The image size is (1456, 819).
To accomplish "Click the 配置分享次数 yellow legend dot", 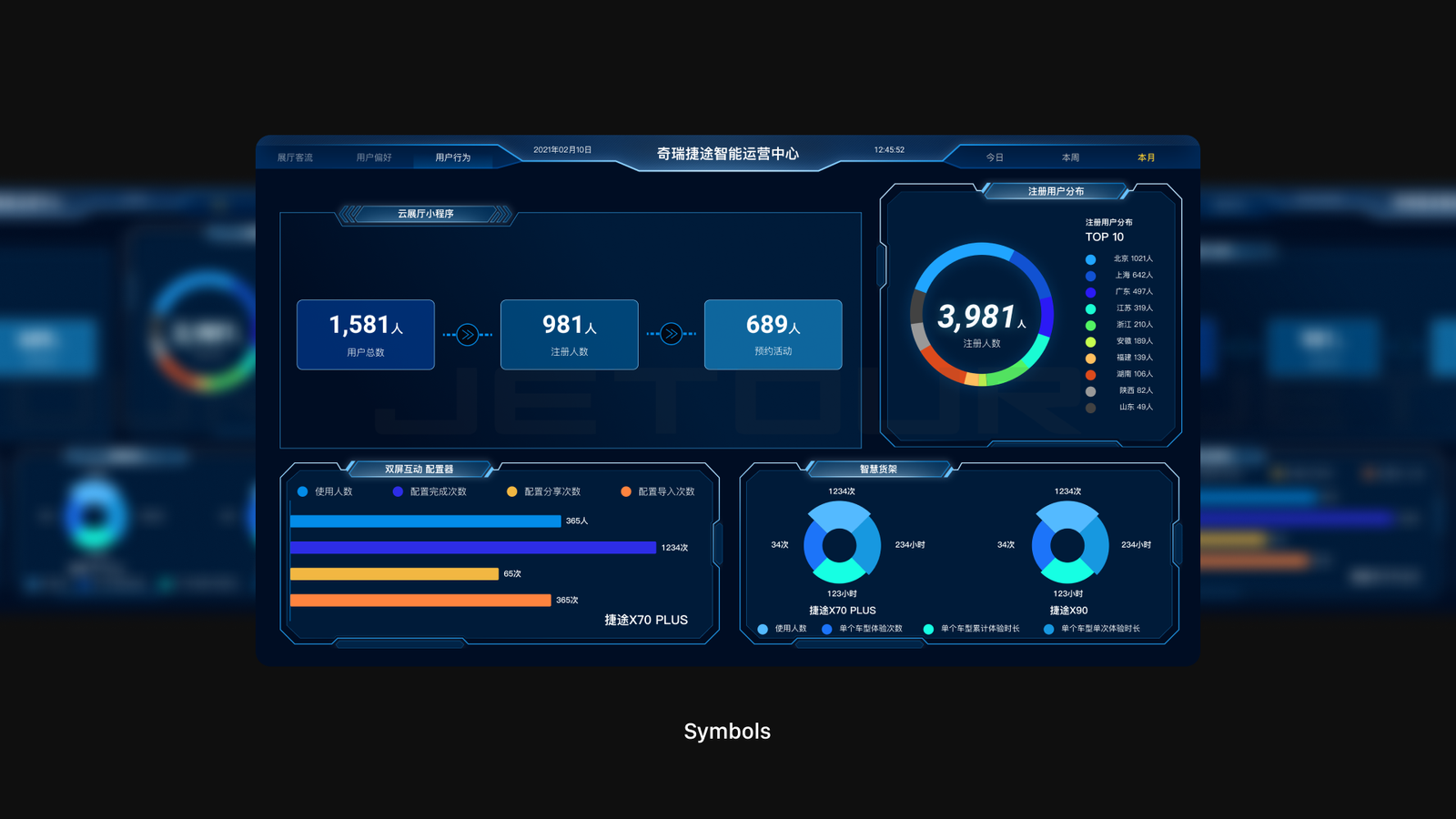I will (x=512, y=491).
